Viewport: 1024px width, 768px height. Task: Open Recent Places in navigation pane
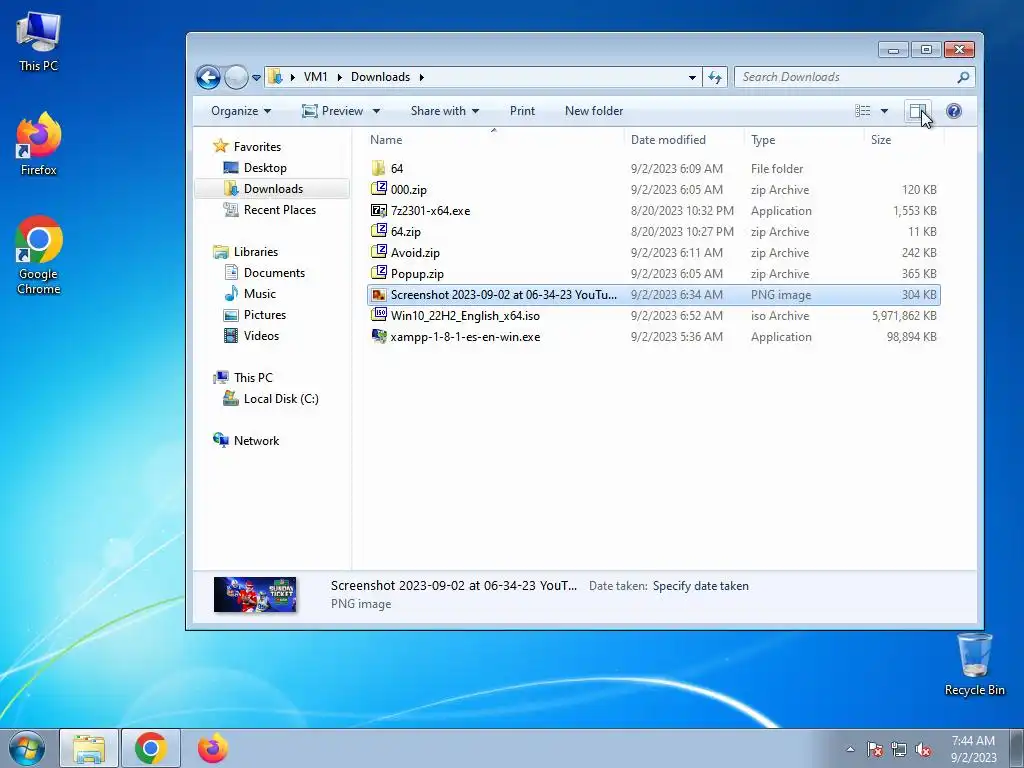pyautogui.click(x=280, y=210)
